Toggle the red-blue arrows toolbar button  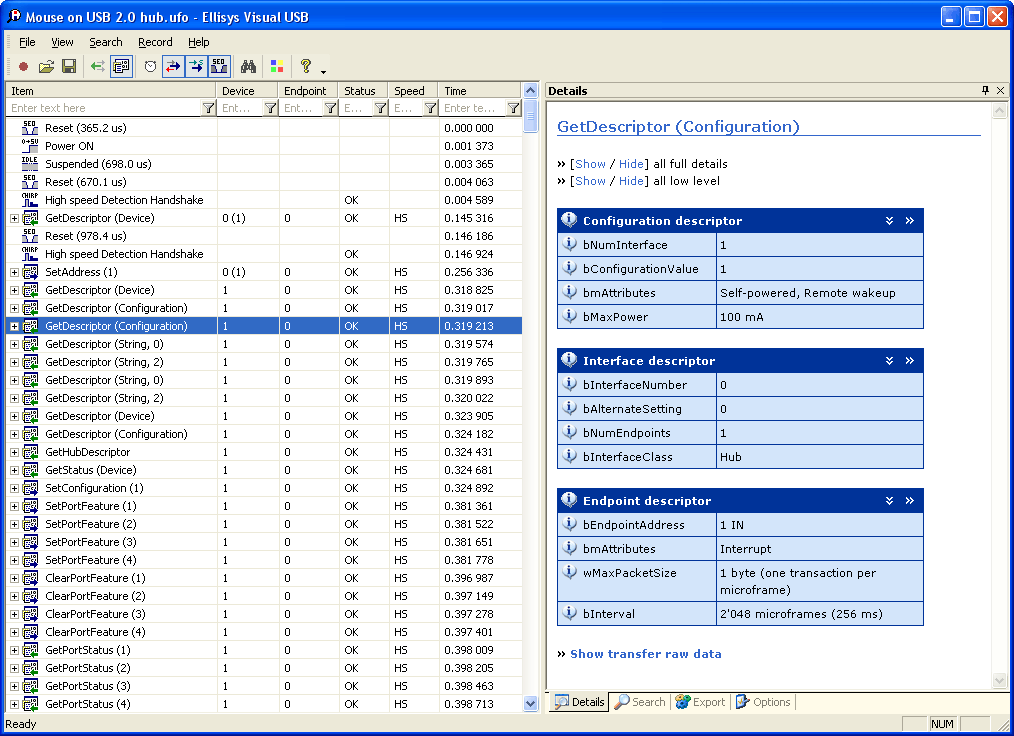(x=173, y=66)
